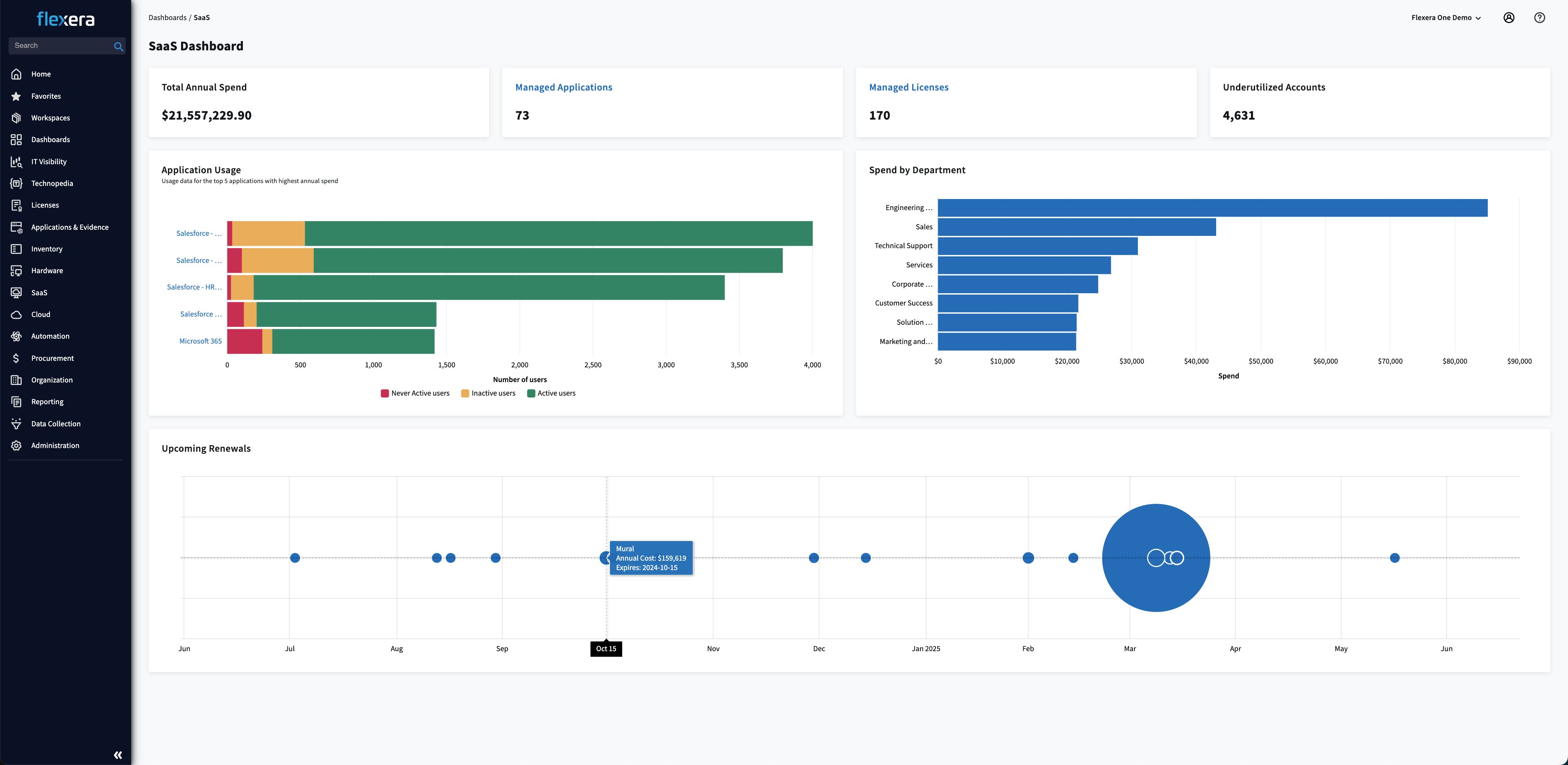
Task: Click the help question mark icon
Action: tap(1540, 17)
